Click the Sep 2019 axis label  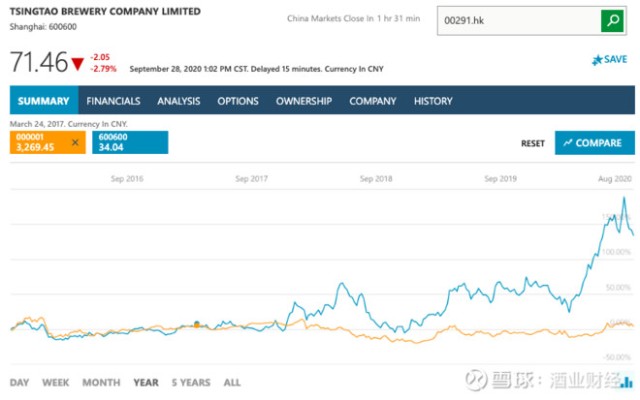click(x=500, y=178)
